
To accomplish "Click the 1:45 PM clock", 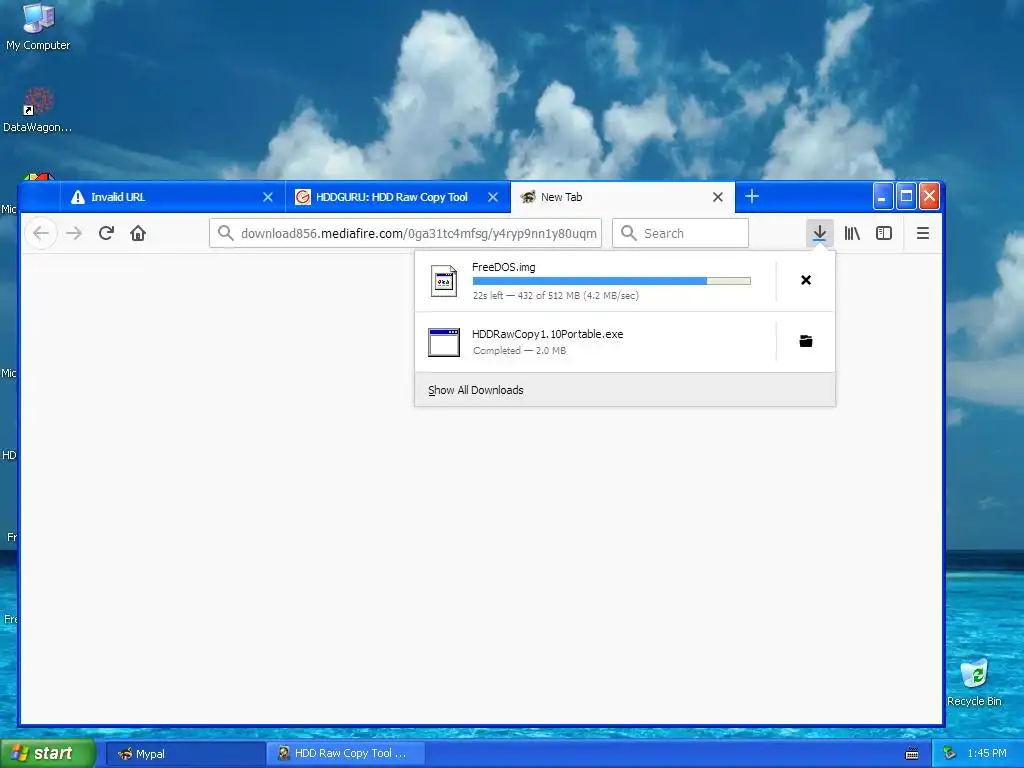I will [987, 754].
